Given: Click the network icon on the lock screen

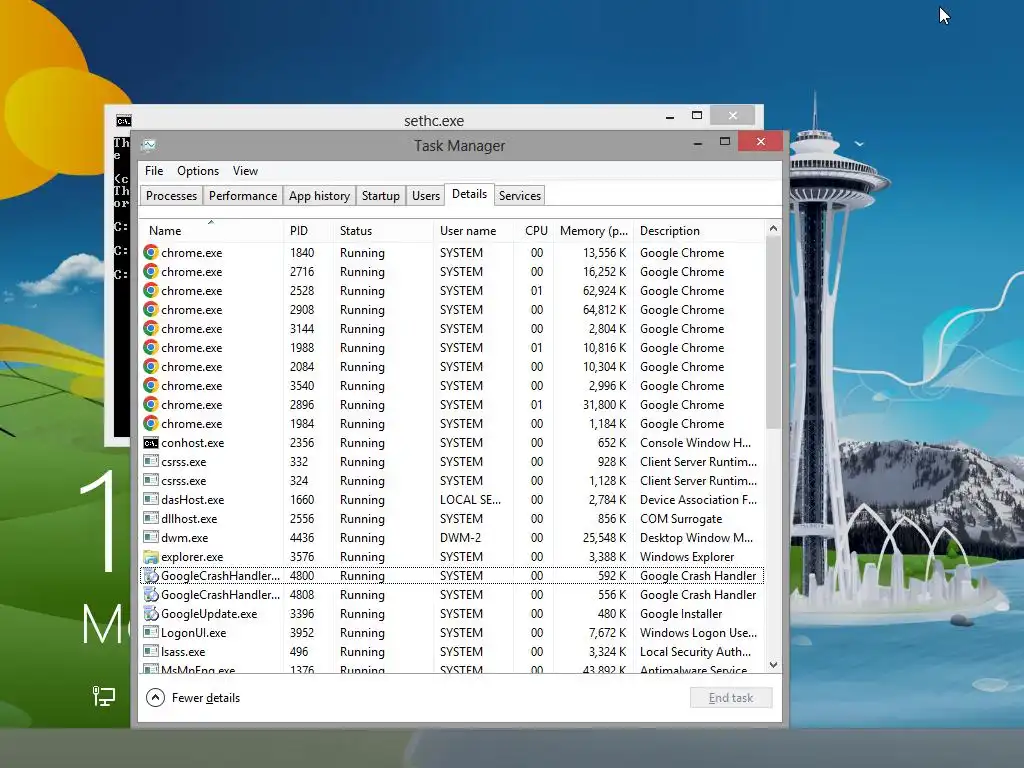Looking at the screenshot, I should (x=103, y=696).
